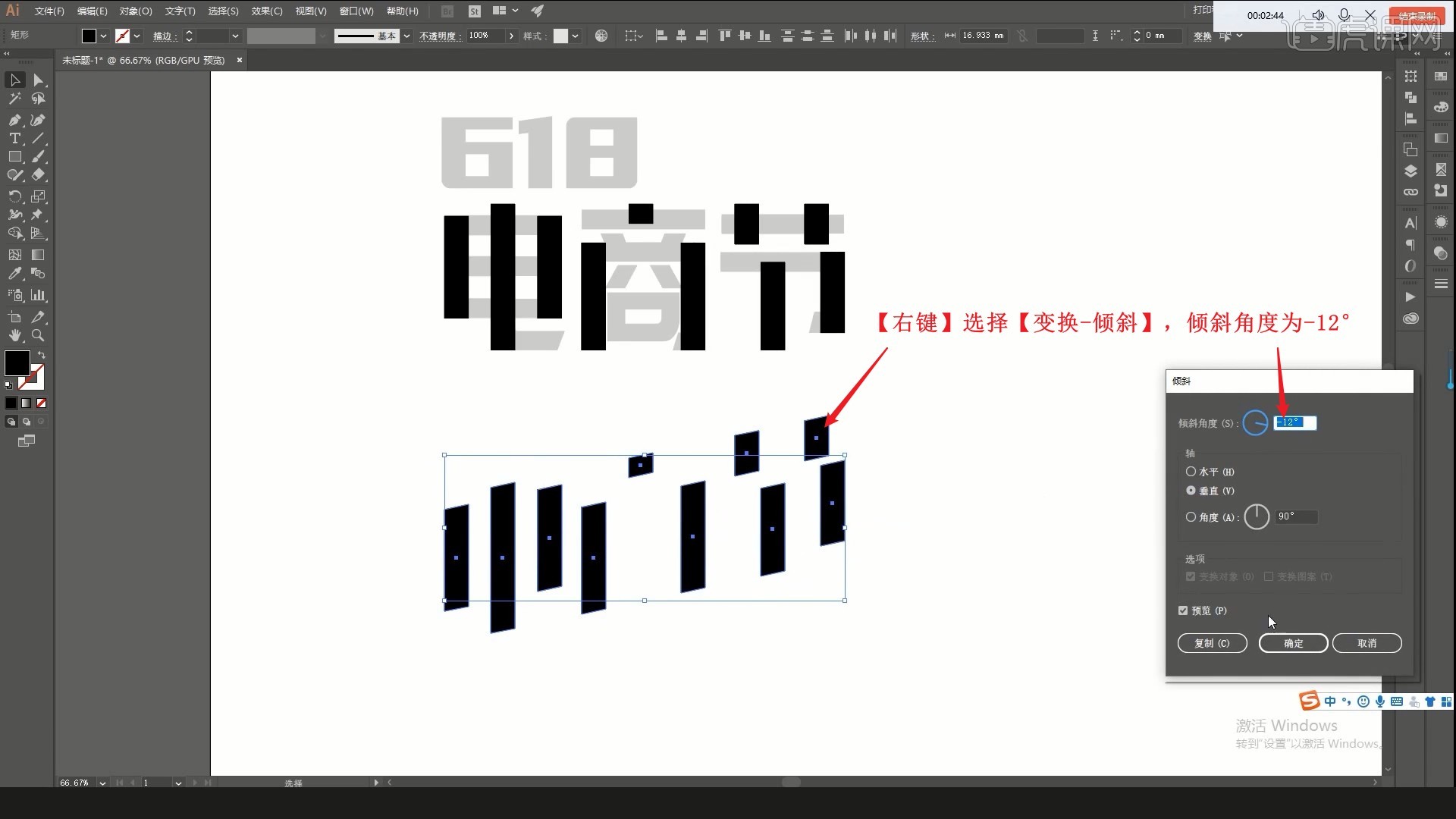Select the Text tool in toolbar
Viewport: 1456px width, 819px height.
pos(14,140)
